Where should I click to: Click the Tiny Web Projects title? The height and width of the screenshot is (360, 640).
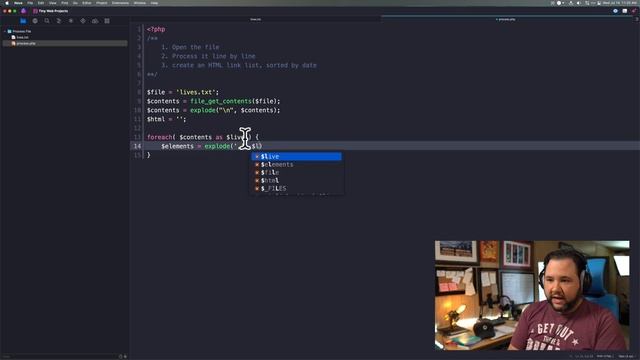coord(53,11)
